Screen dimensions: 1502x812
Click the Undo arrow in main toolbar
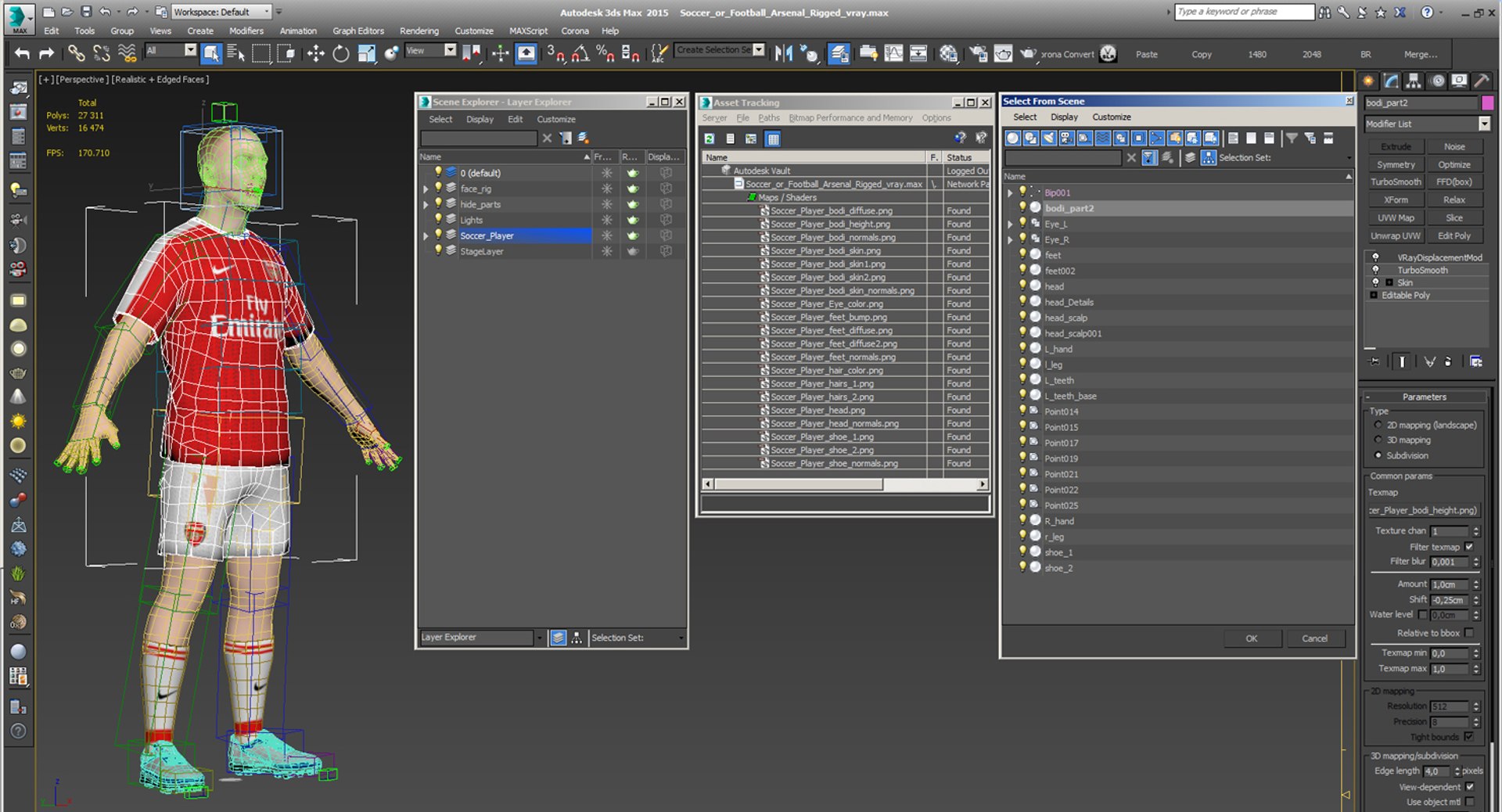[x=22, y=53]
